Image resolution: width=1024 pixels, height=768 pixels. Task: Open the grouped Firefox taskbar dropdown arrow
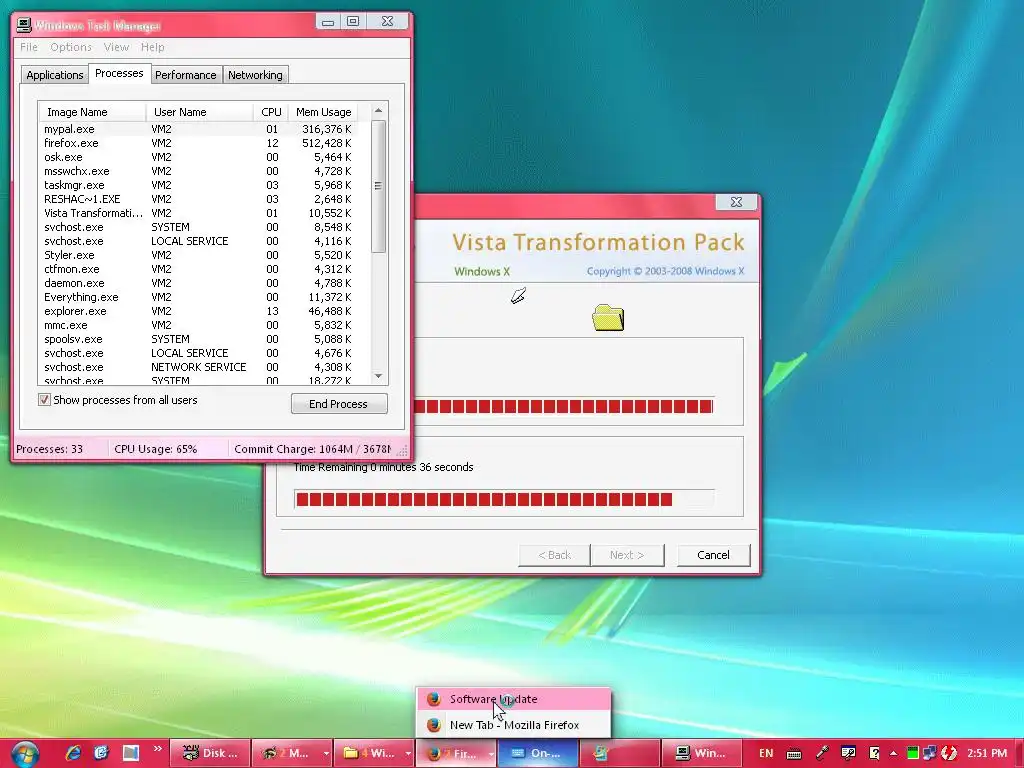click(490, 753)
